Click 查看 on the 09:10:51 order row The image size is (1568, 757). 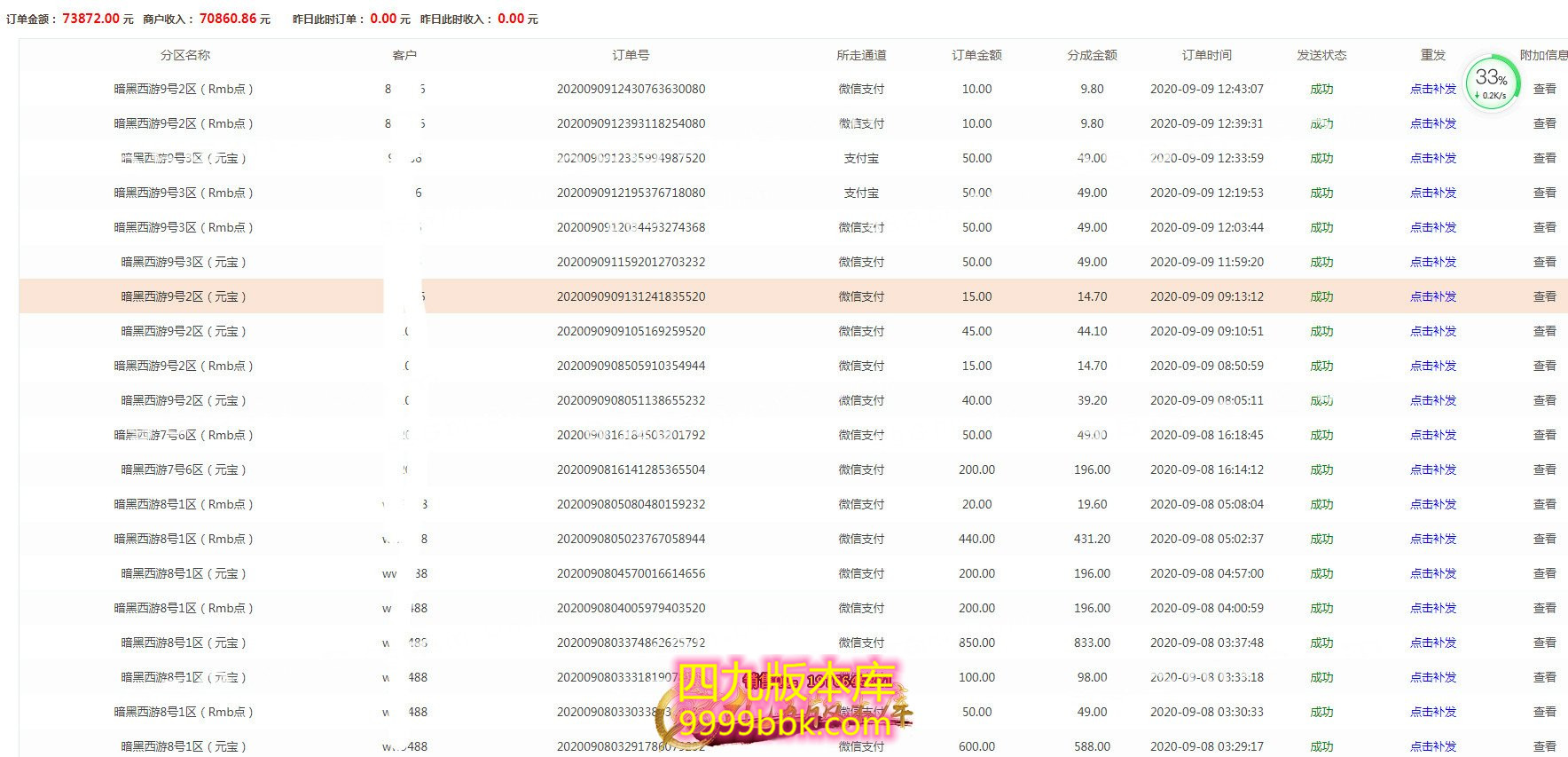[1544, 331]
